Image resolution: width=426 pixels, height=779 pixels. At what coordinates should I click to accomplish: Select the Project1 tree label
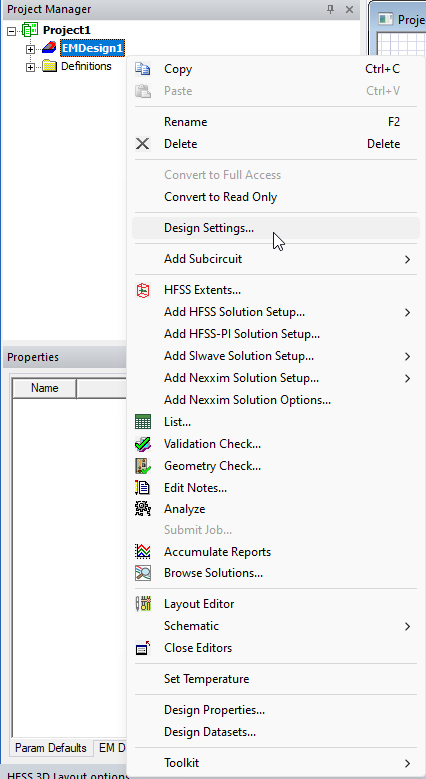click(x=67, y=30)
